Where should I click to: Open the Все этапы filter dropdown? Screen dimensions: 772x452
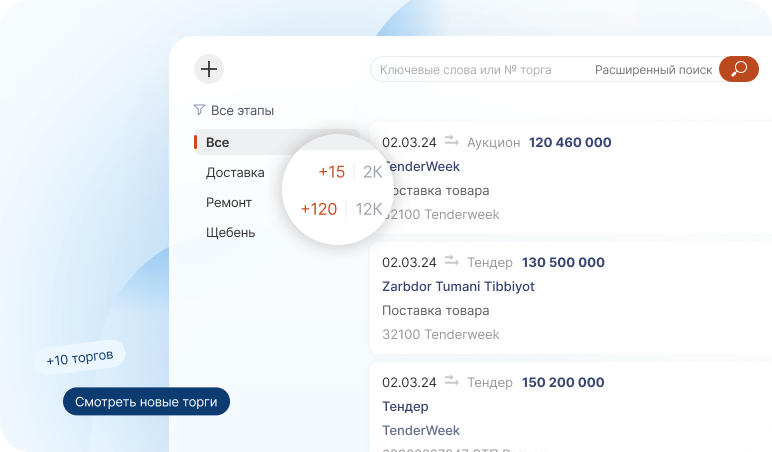click(242, 111)
